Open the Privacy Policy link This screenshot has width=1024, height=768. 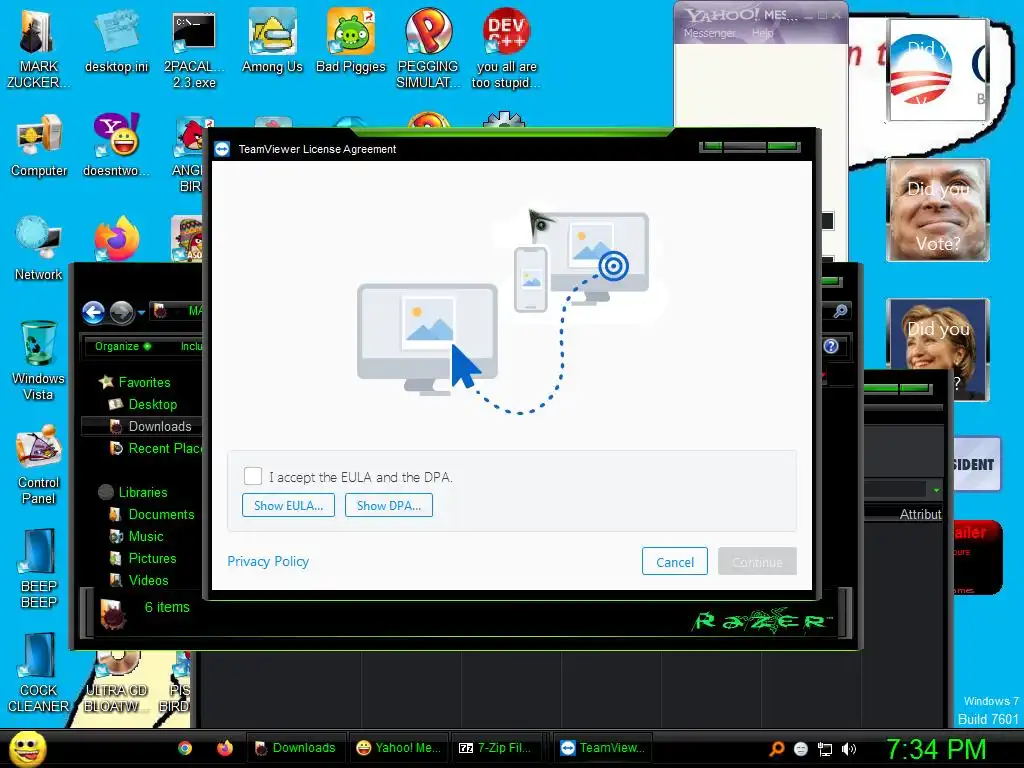click(x=268, y=562)
